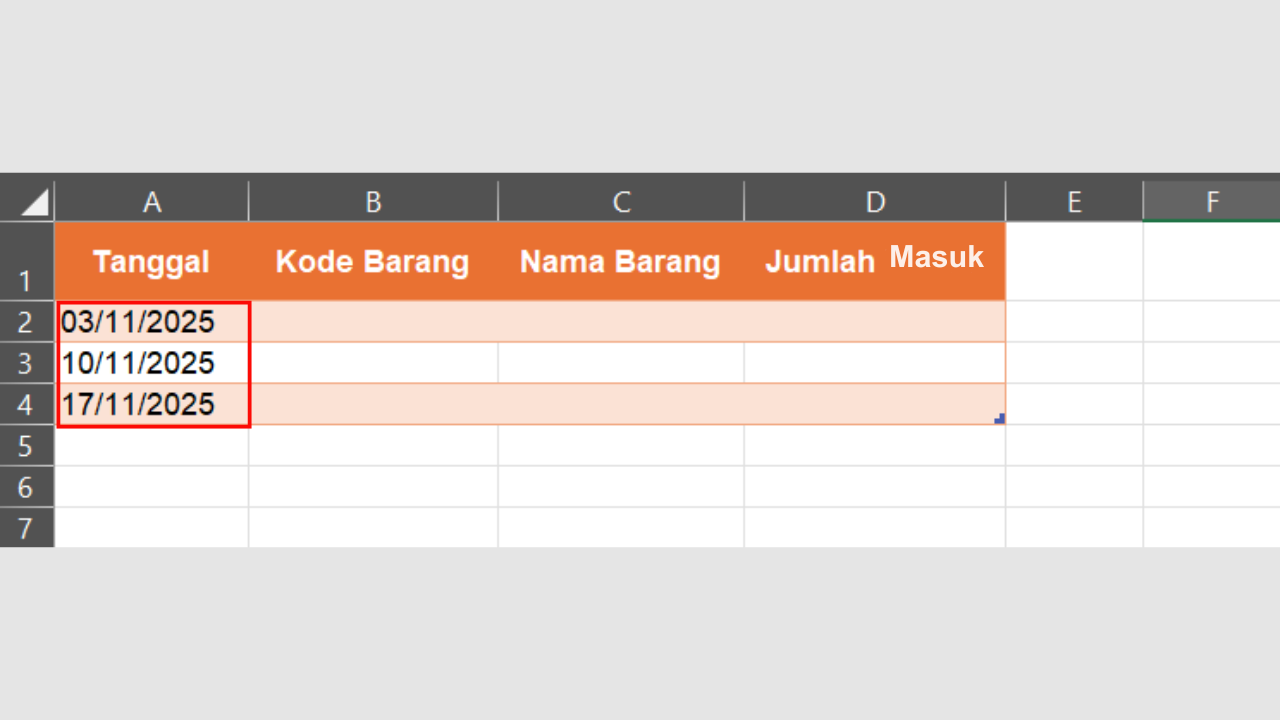Click the Kode Barang header cell
Screen dimensions: 1280x720
pyautogui.click(x=372, y=261)
